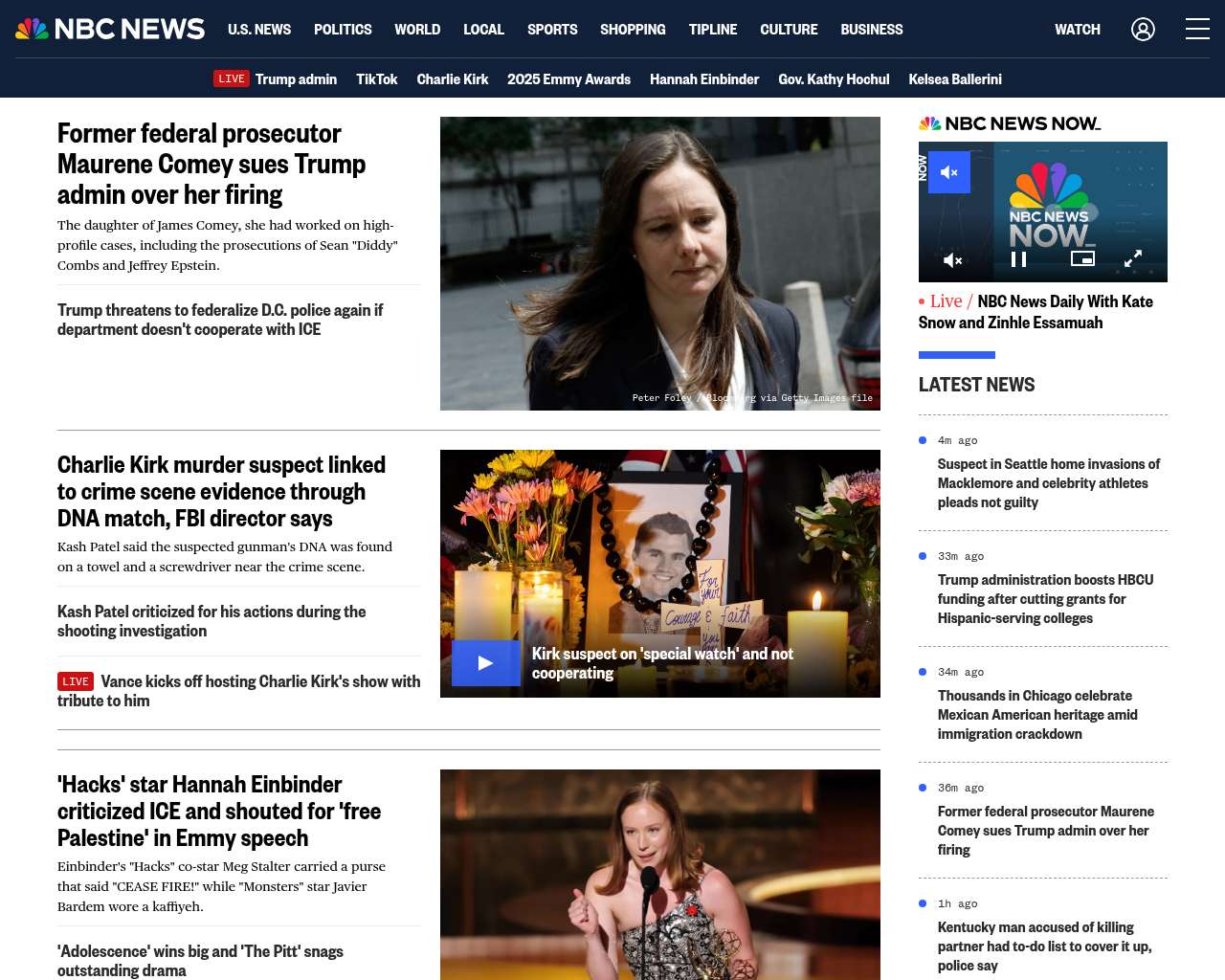Select the Culture menu item
This screenshot has height=980, width=1225.
789,30
